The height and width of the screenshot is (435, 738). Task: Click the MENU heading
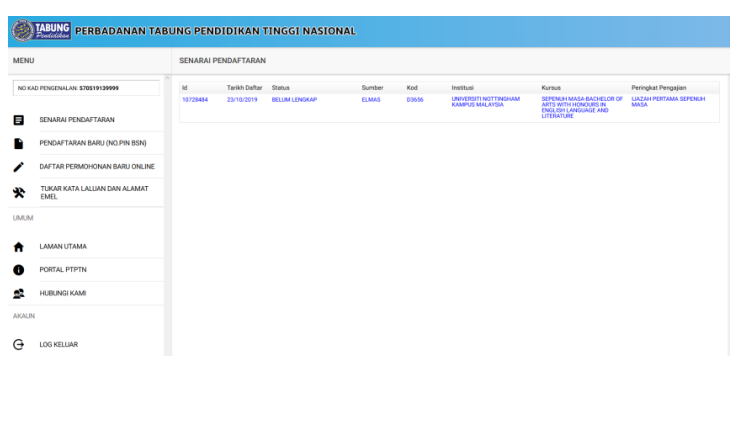coord(24,61)
